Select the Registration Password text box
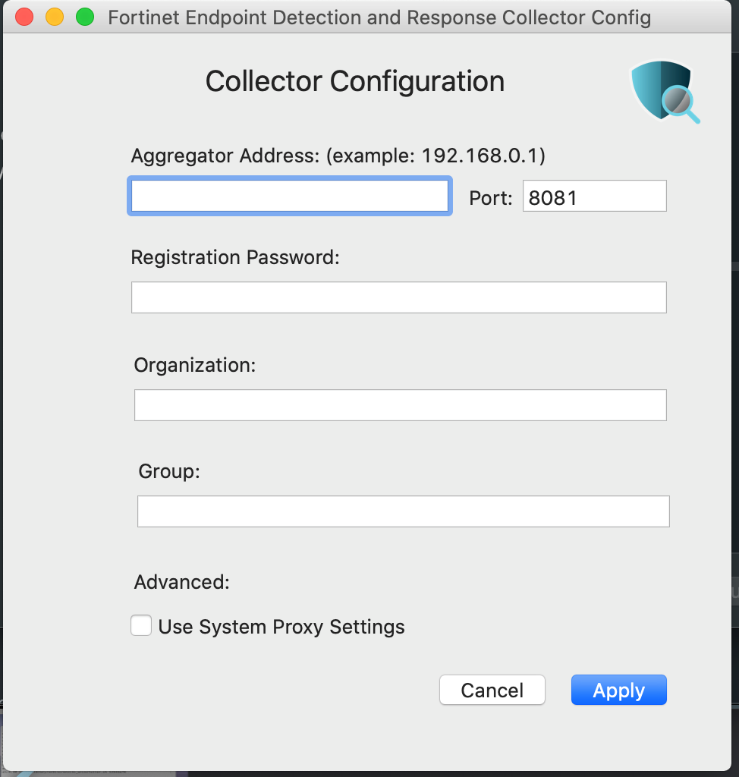Viewport: 739px width, 777px height. 398,297
